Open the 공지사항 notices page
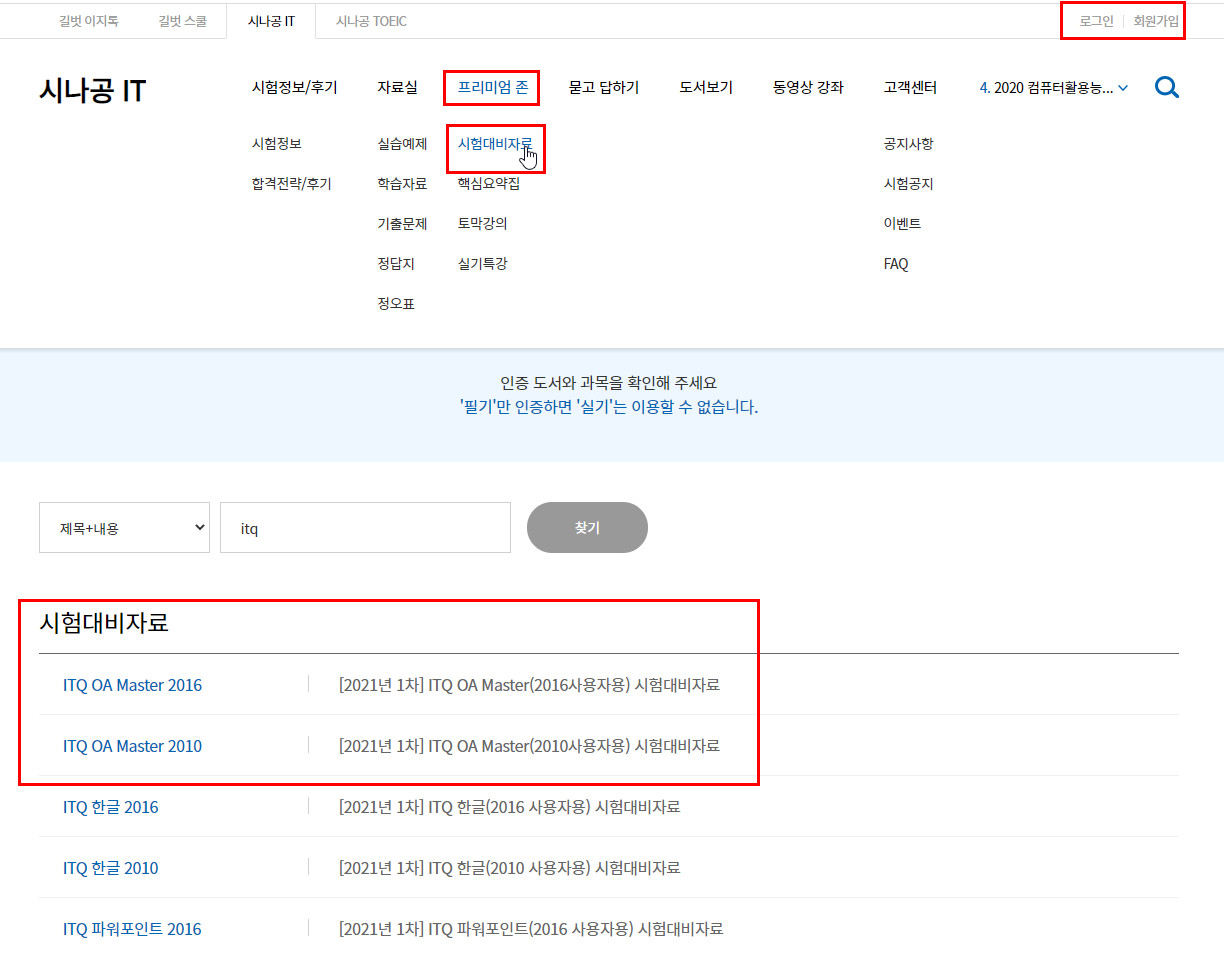The height and width of the screenshot is (955, 1224). [x=908, y=144]
